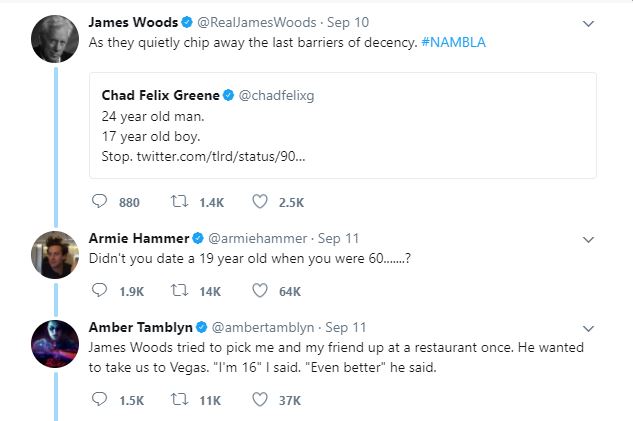Open the Amber Tamblyn display name link
The image size is (633, 421).
(x=141, y=327)
